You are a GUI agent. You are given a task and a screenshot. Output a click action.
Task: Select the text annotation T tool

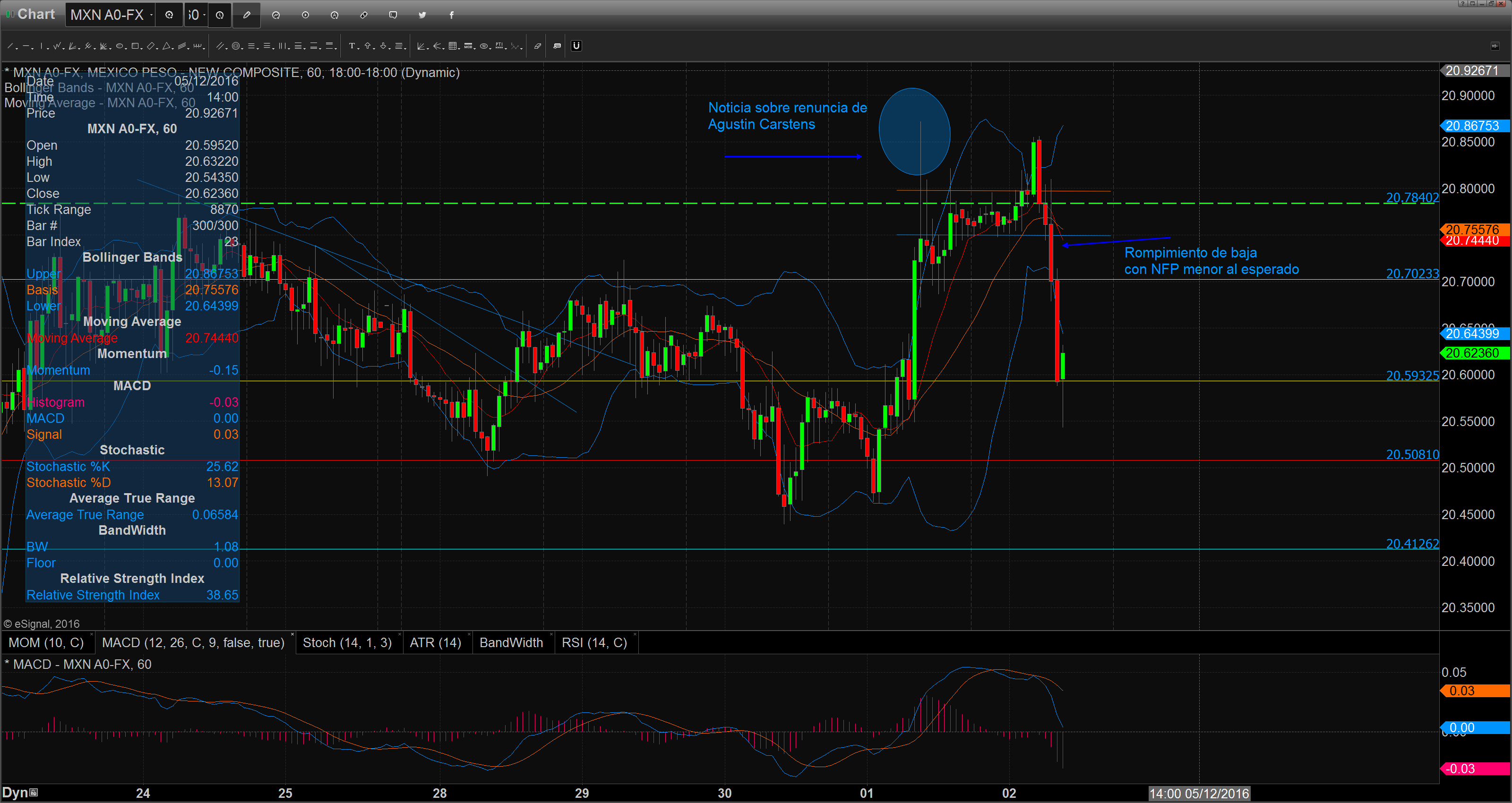coord(352,46)
